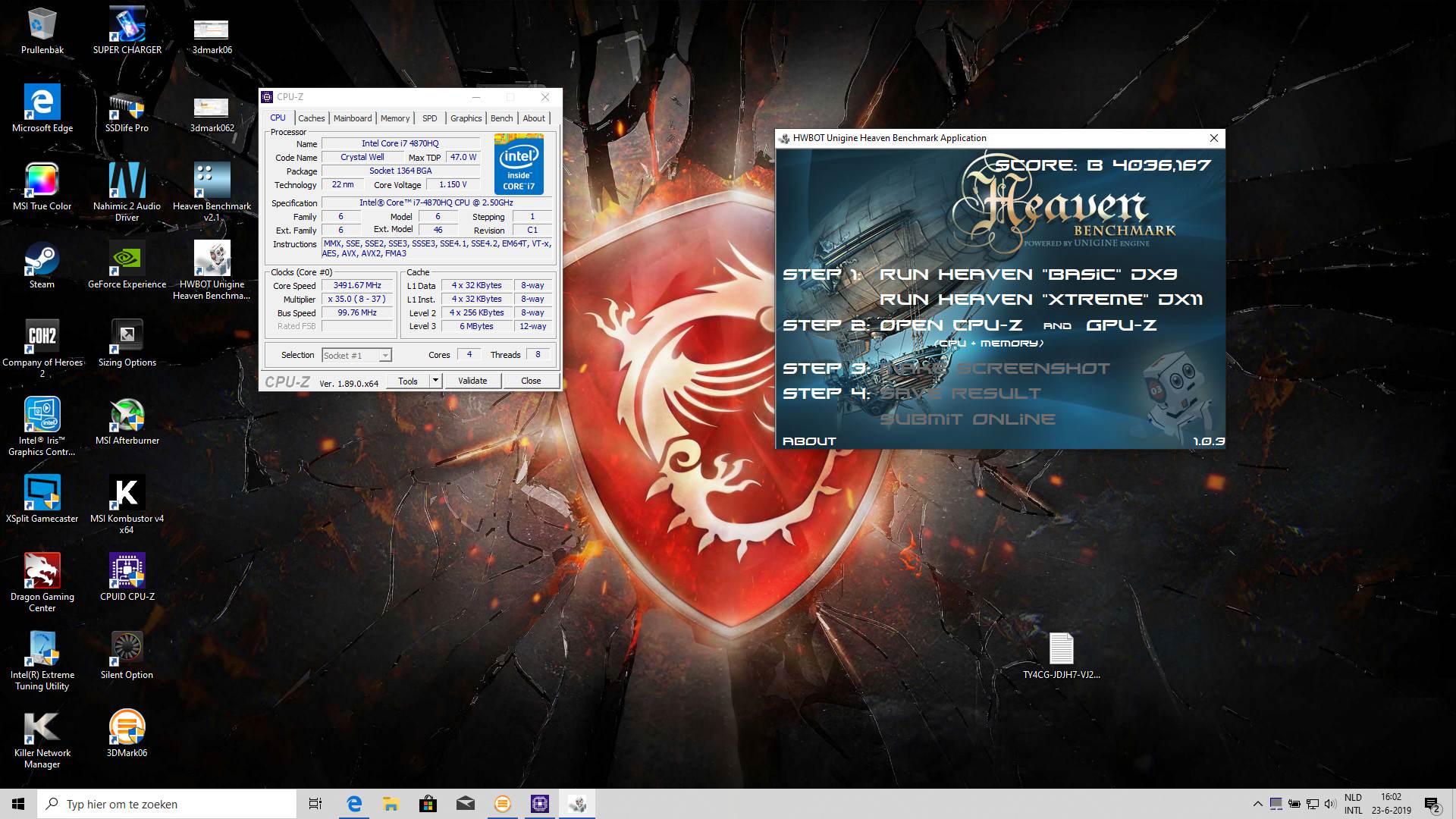This screenshot has width=1456, height=819.
Task: Open the notification center icon
Action: pos(1432,805)
